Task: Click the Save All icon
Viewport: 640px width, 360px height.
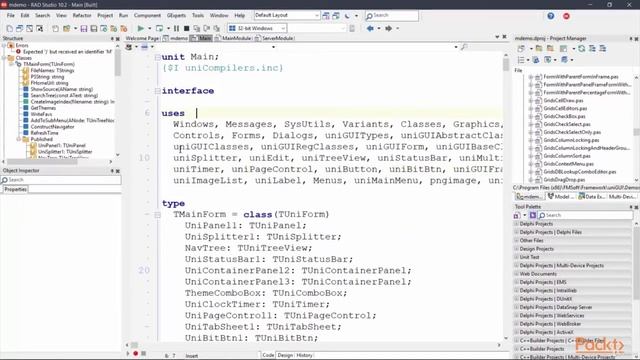Action: coord(93,29)
